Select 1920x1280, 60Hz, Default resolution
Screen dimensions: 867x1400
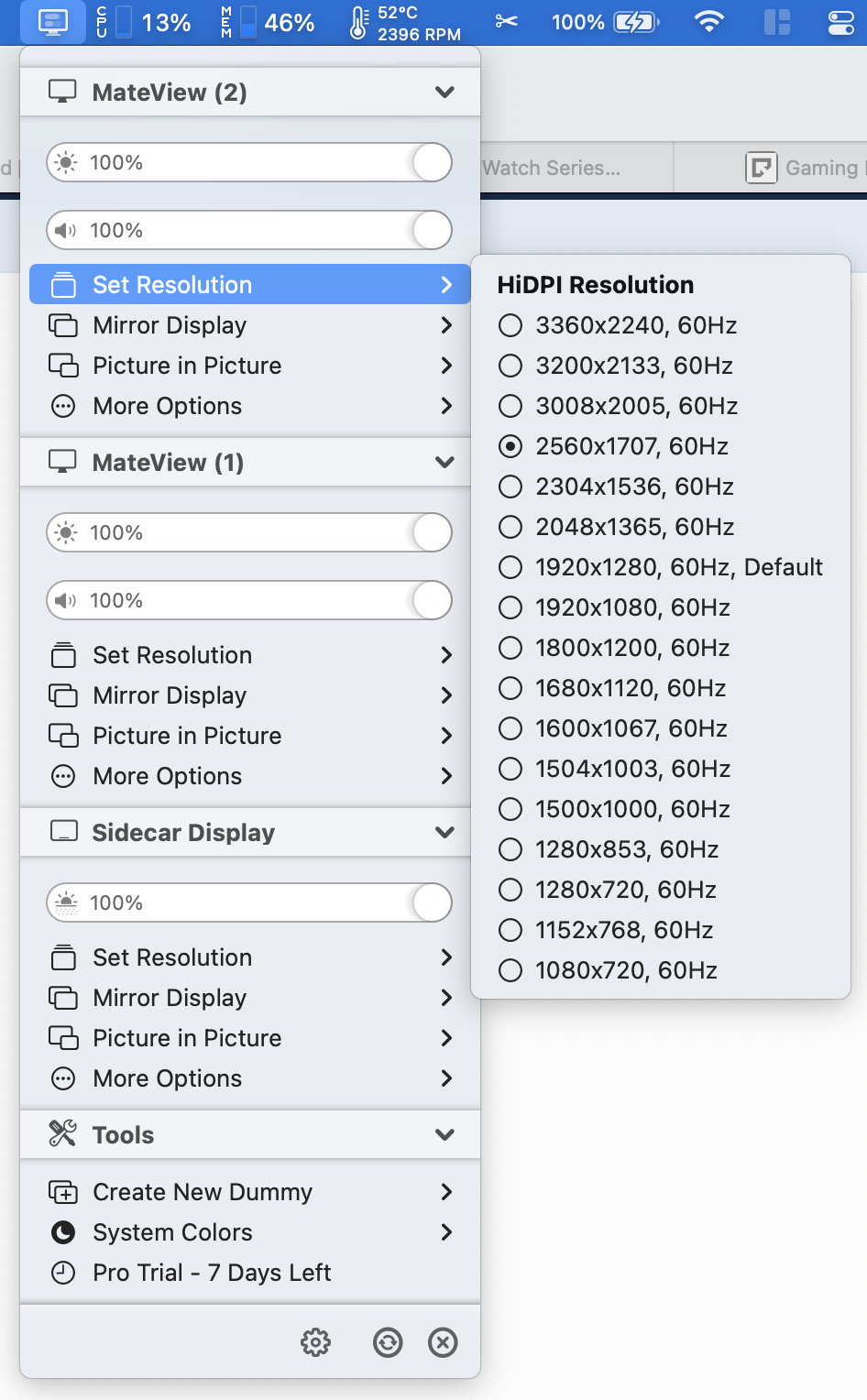(x=660, y=567)
